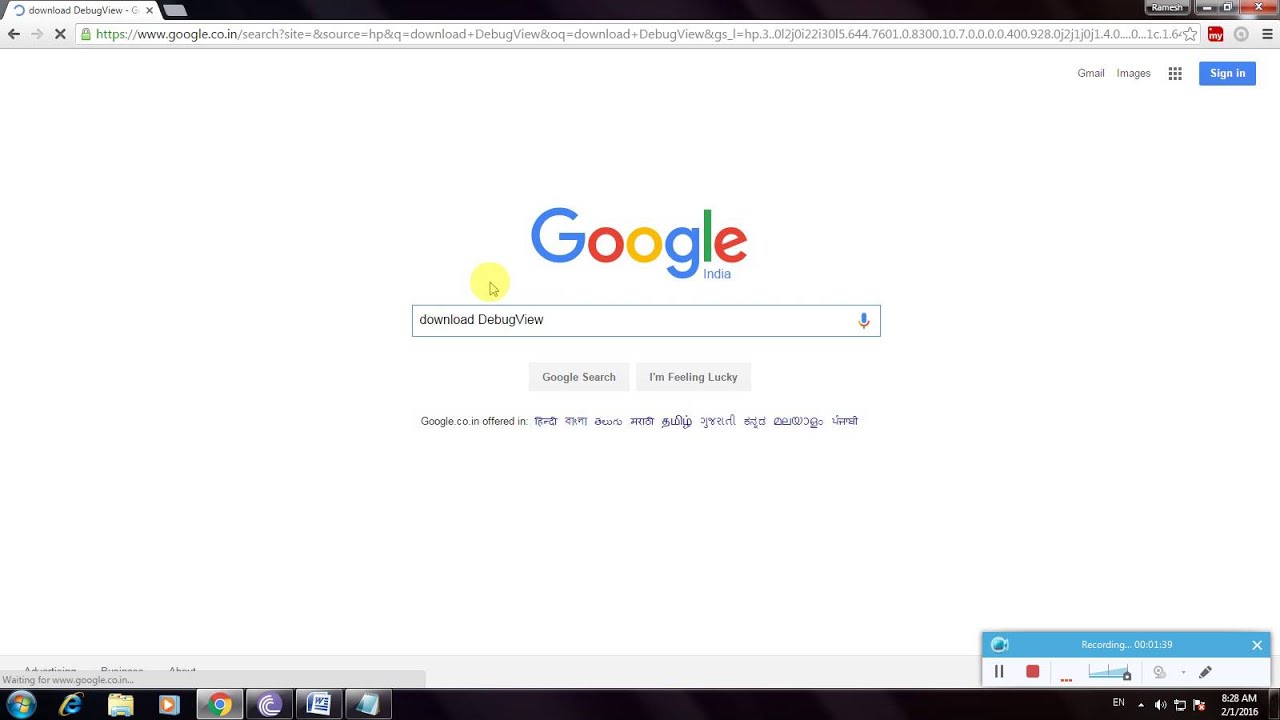
Task: Click the recorder webcam icon
Action: coord(1160,672)
